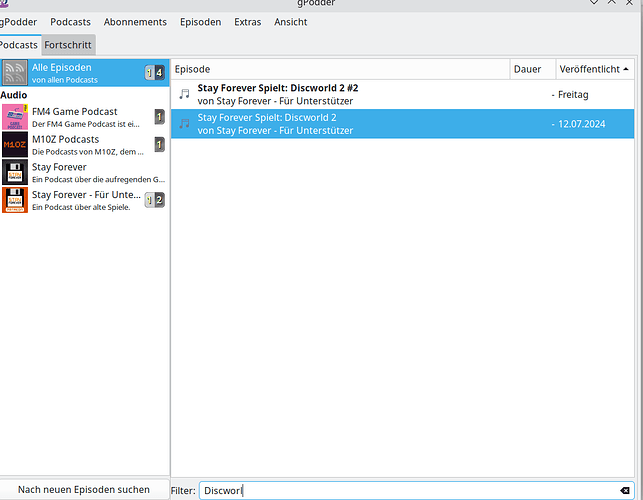Click Nach neuen Episoden suchen button

(x=84, y=490)
